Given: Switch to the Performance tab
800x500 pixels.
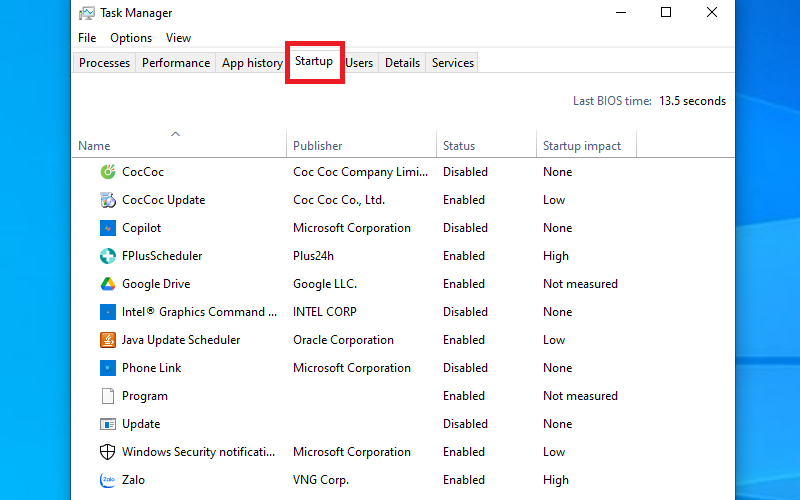Looking at the screenshot, I should tap(176, 63).
